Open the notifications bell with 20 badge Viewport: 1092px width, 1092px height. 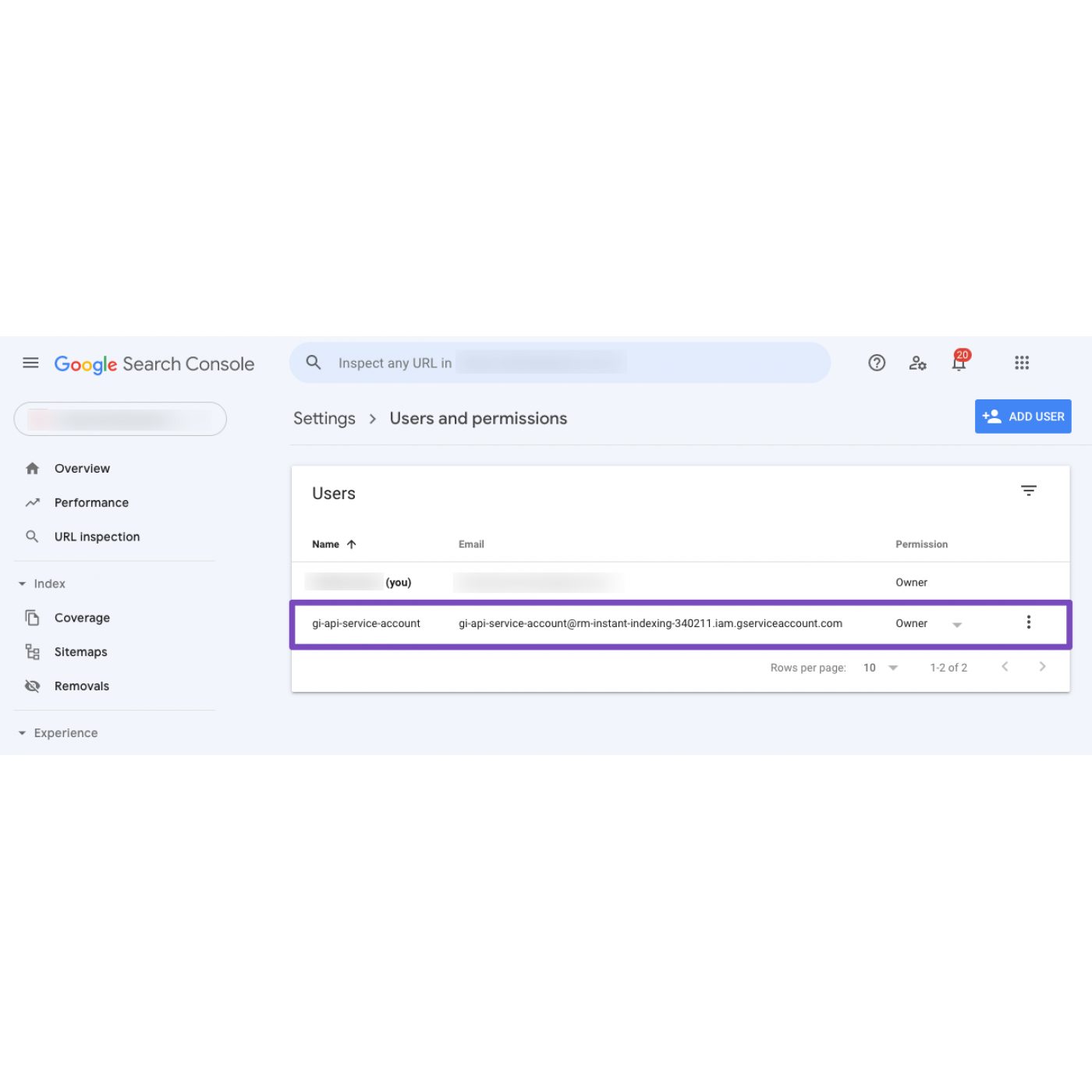(x=959, y=363)
